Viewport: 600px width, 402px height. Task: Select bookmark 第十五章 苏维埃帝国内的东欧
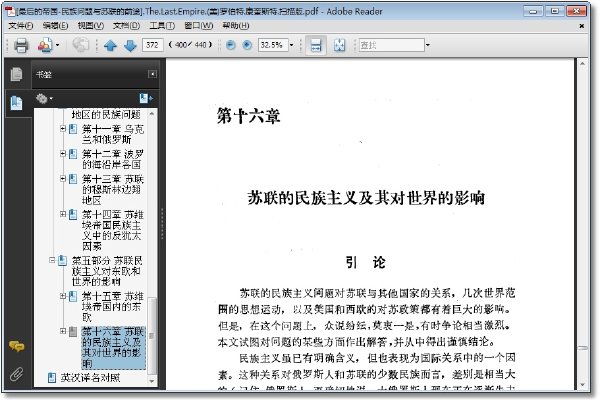[113, 307]
